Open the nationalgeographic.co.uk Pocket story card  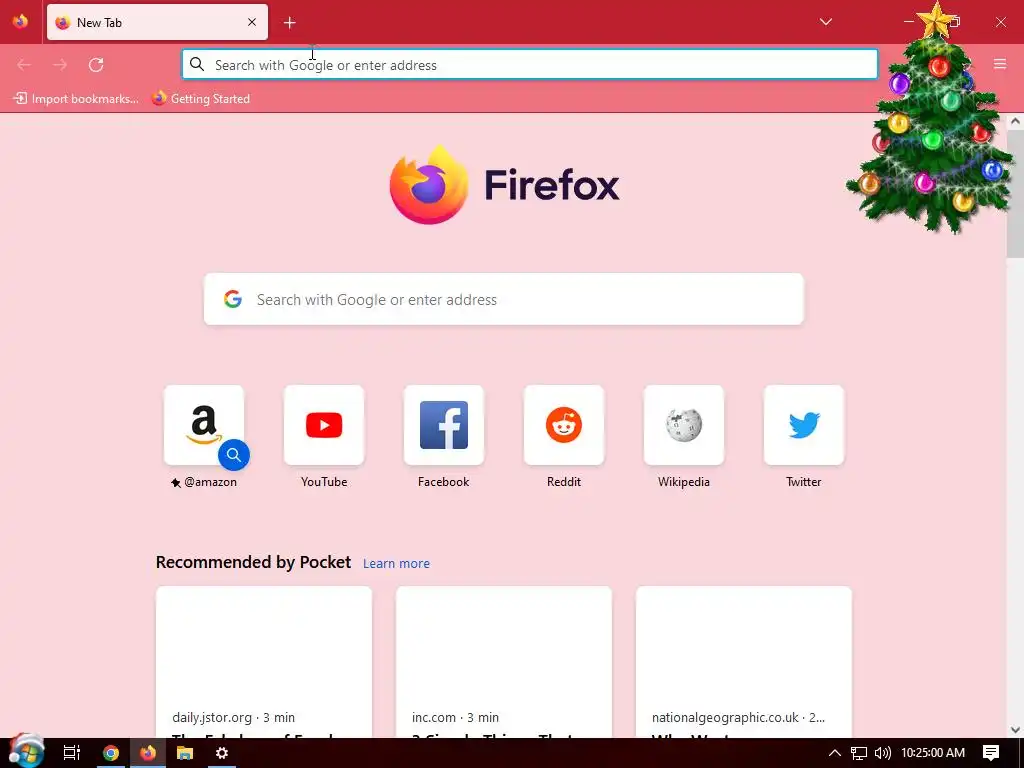click(x=744, y=662)
